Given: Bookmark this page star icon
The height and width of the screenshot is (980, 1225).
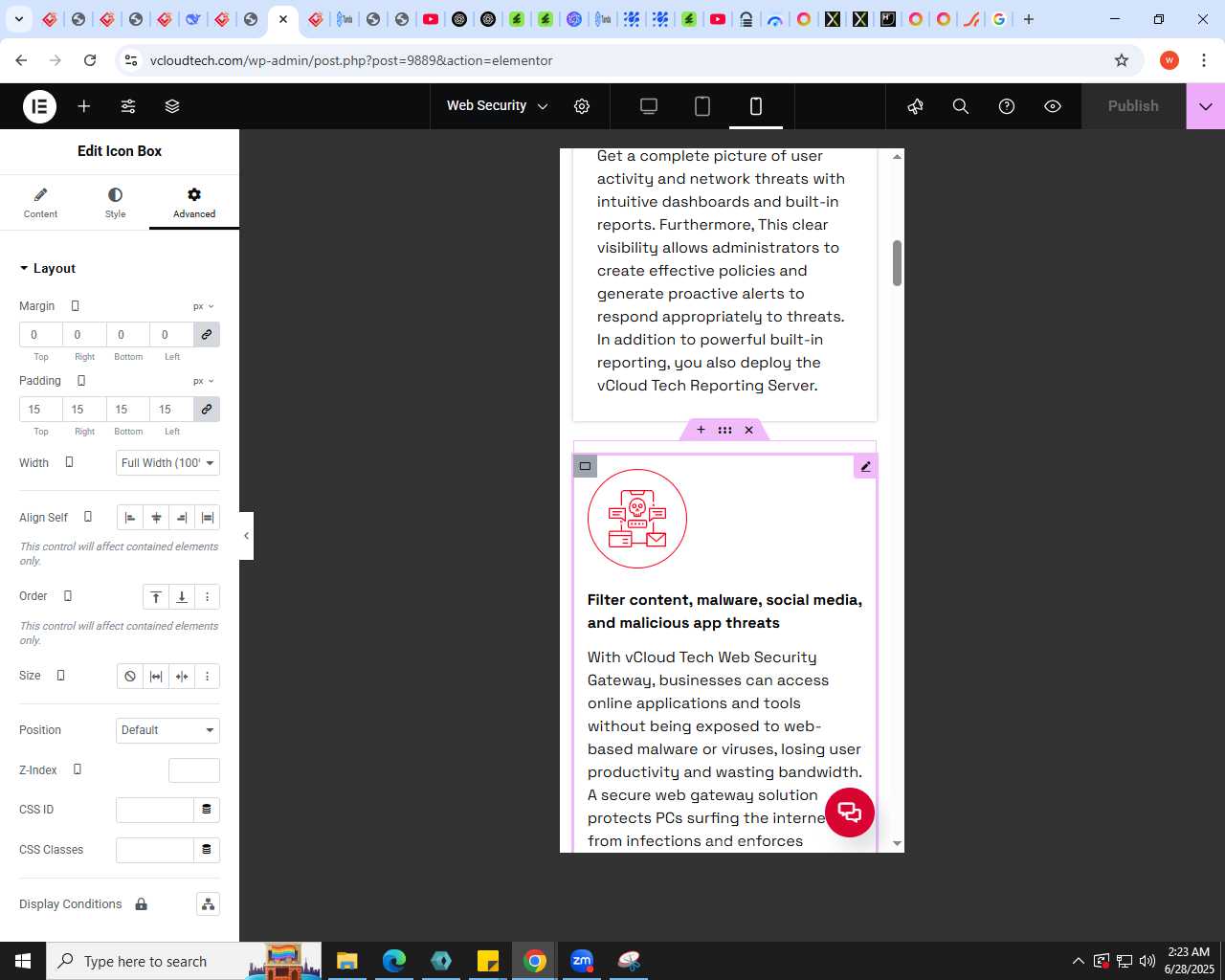Looking at the screenshot, I should [1122, 60].
